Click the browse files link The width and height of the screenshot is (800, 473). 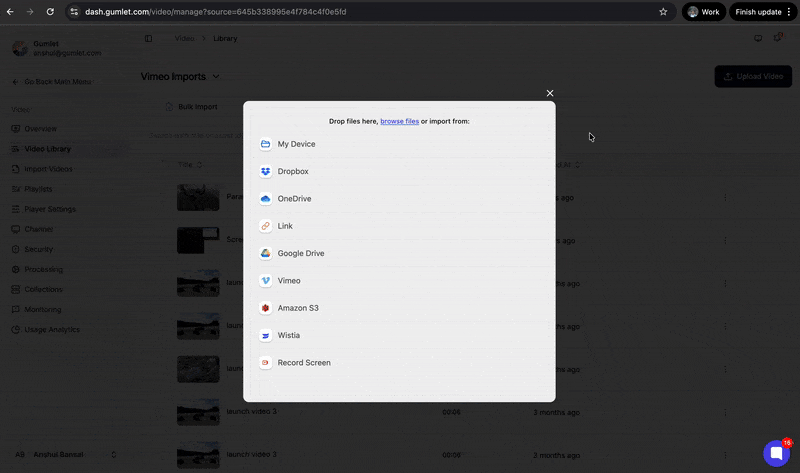tap(399, 121)
